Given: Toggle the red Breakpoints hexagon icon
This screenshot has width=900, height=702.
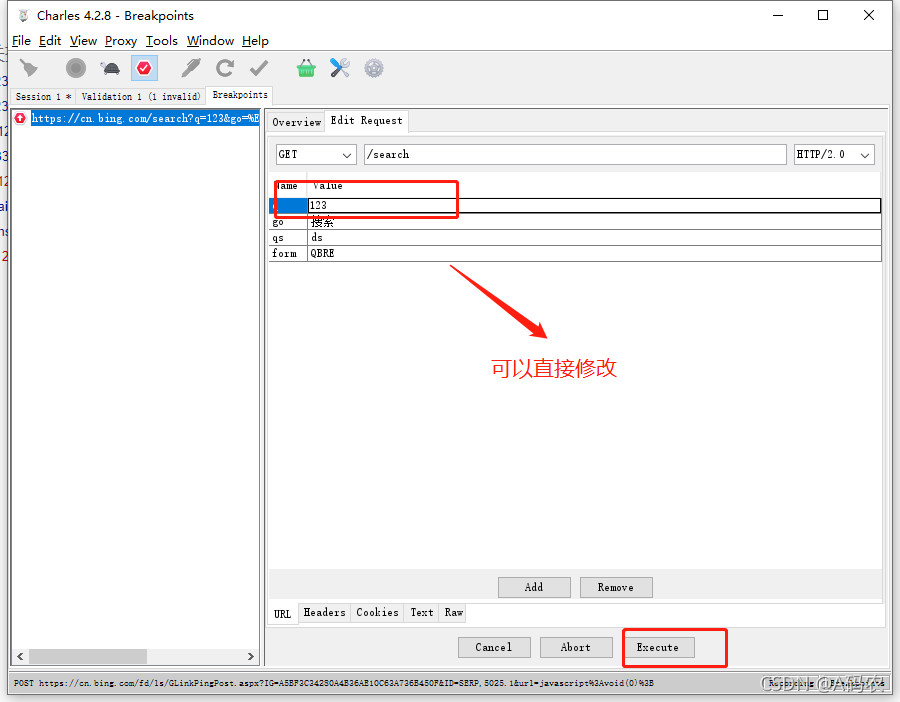Looking at the screenshot, I should [x=144, y=68].
